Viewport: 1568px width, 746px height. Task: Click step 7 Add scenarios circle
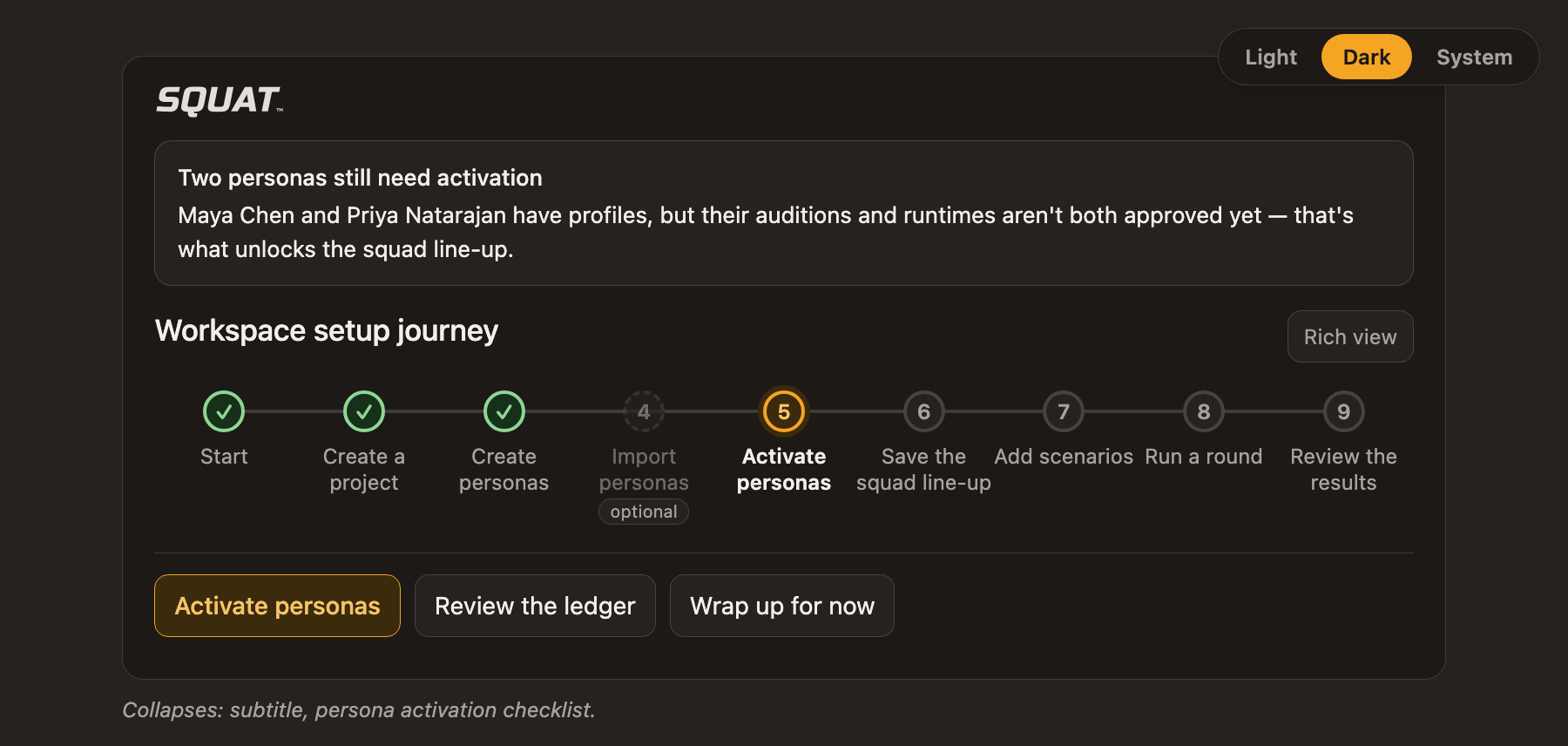1064,411
